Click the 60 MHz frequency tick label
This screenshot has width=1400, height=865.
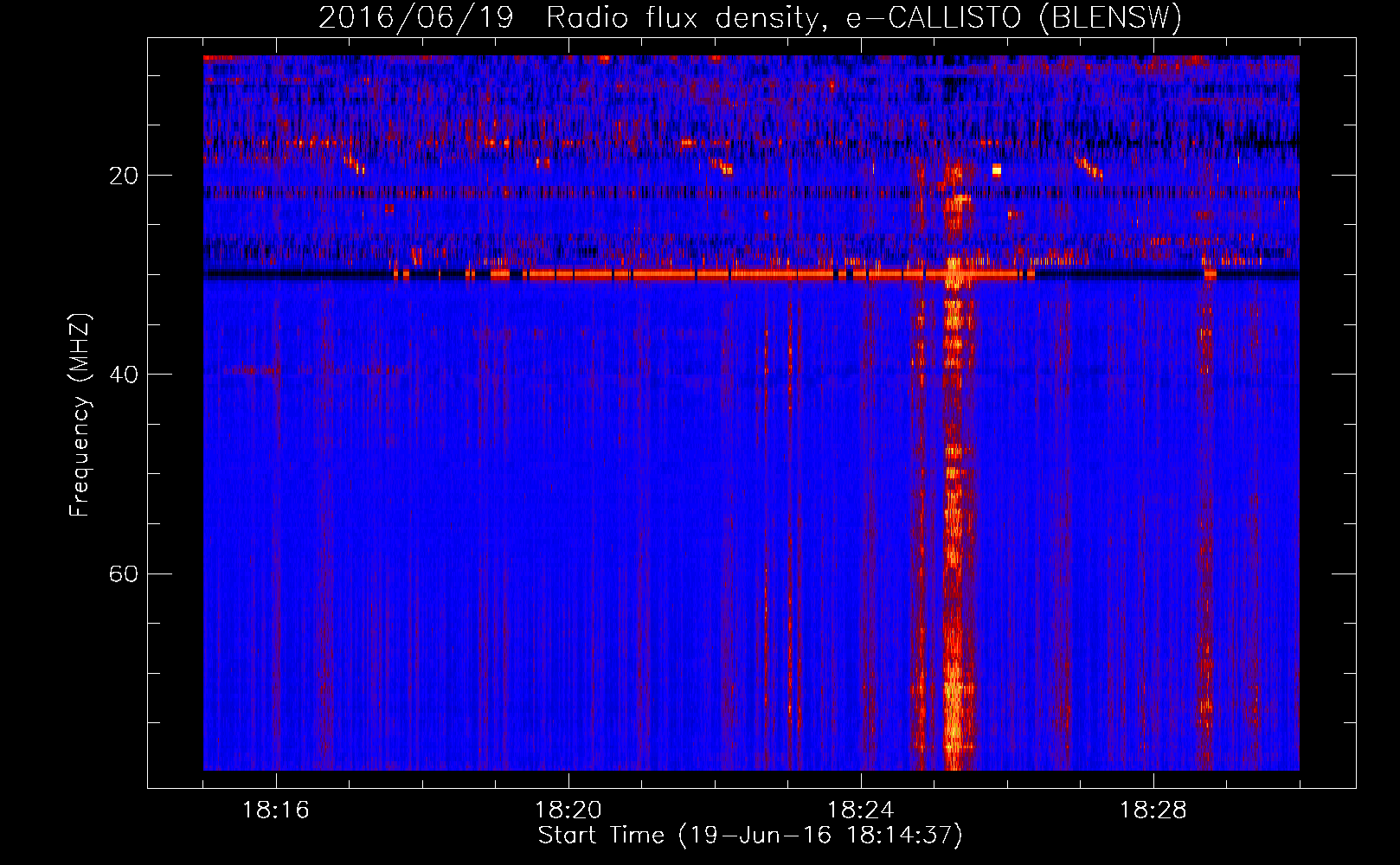click(x=124, y=573)
